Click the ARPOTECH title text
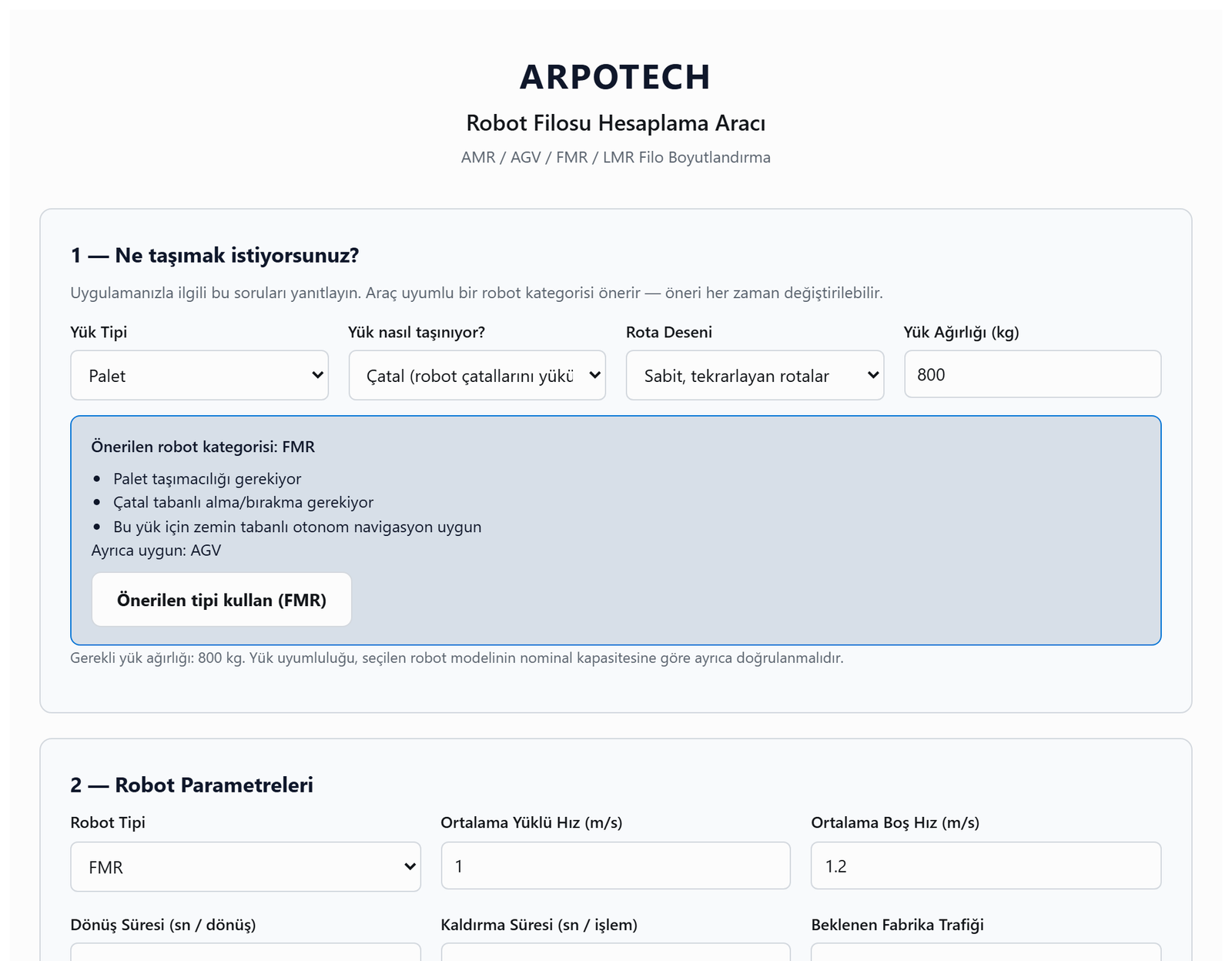Screen dimensions: 1232x961 (615, 77)
